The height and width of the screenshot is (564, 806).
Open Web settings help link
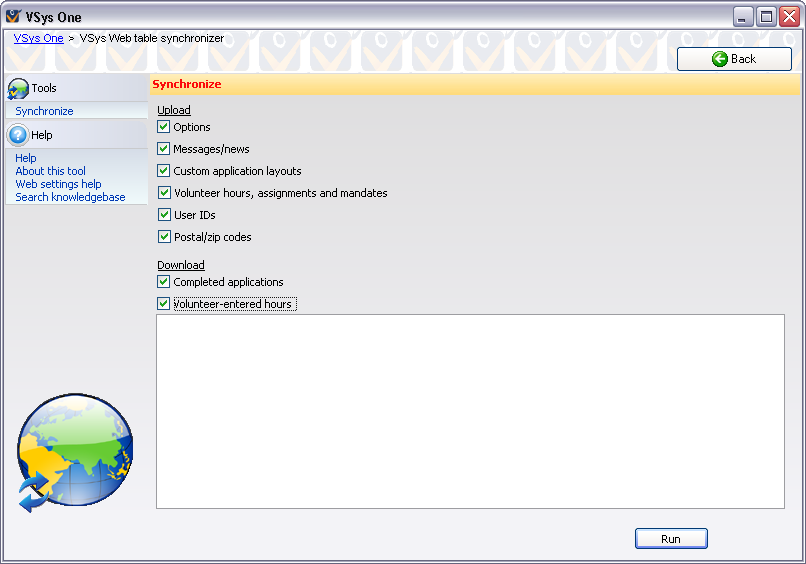tap(58, 184)
